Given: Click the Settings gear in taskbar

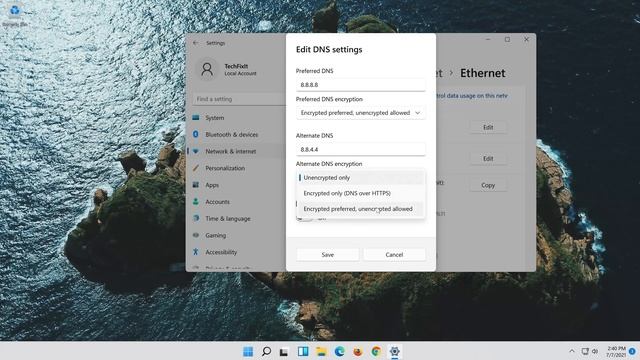Looking at the screenshot, I should point(395,351).
